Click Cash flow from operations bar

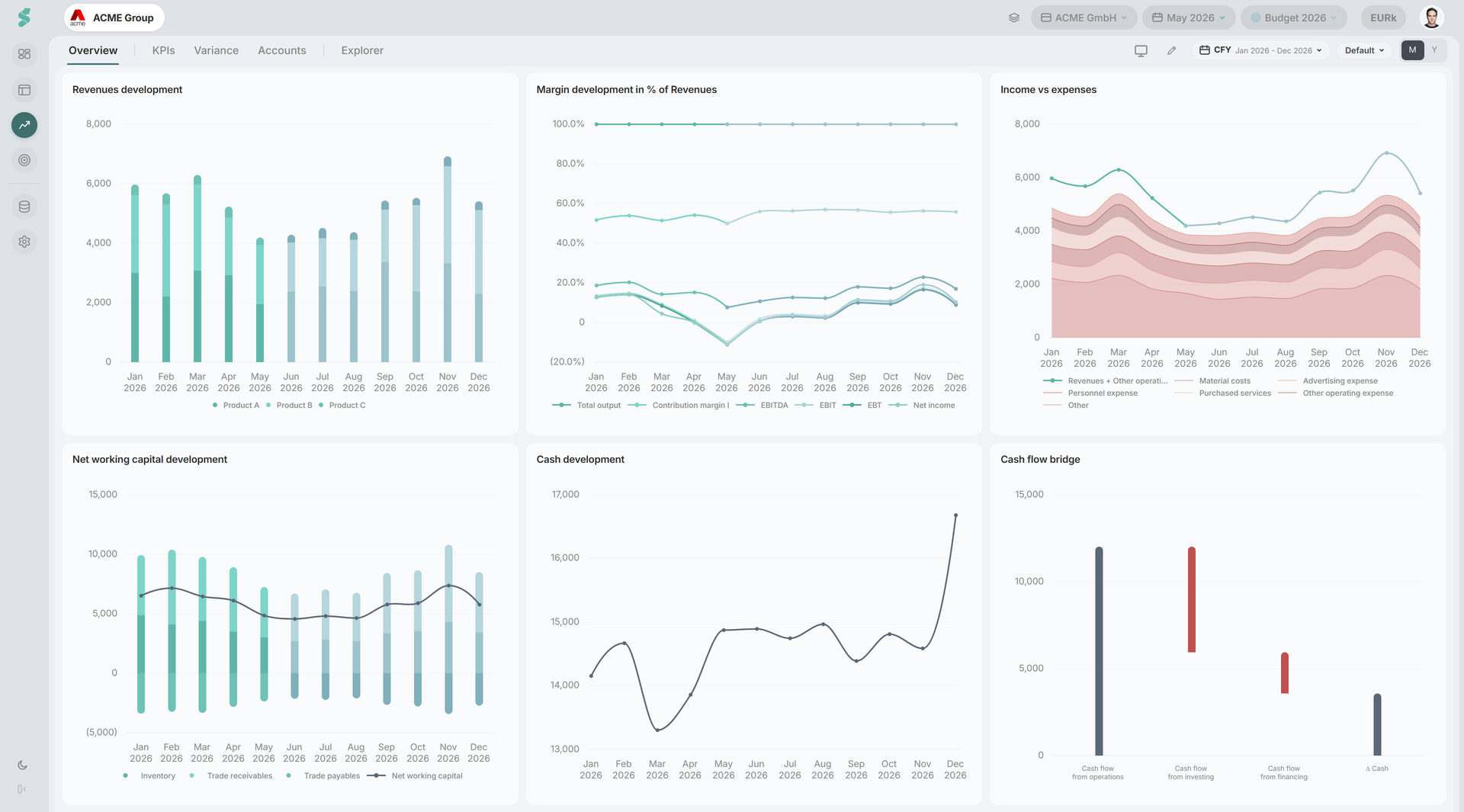[x=1099, y=651]
